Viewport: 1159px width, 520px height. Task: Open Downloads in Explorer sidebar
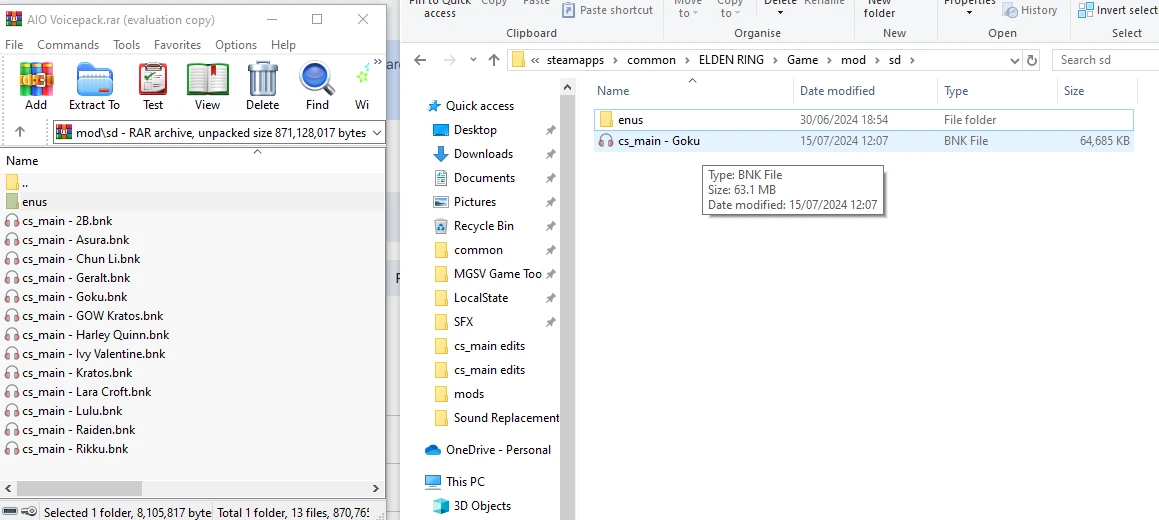point(474,154)
